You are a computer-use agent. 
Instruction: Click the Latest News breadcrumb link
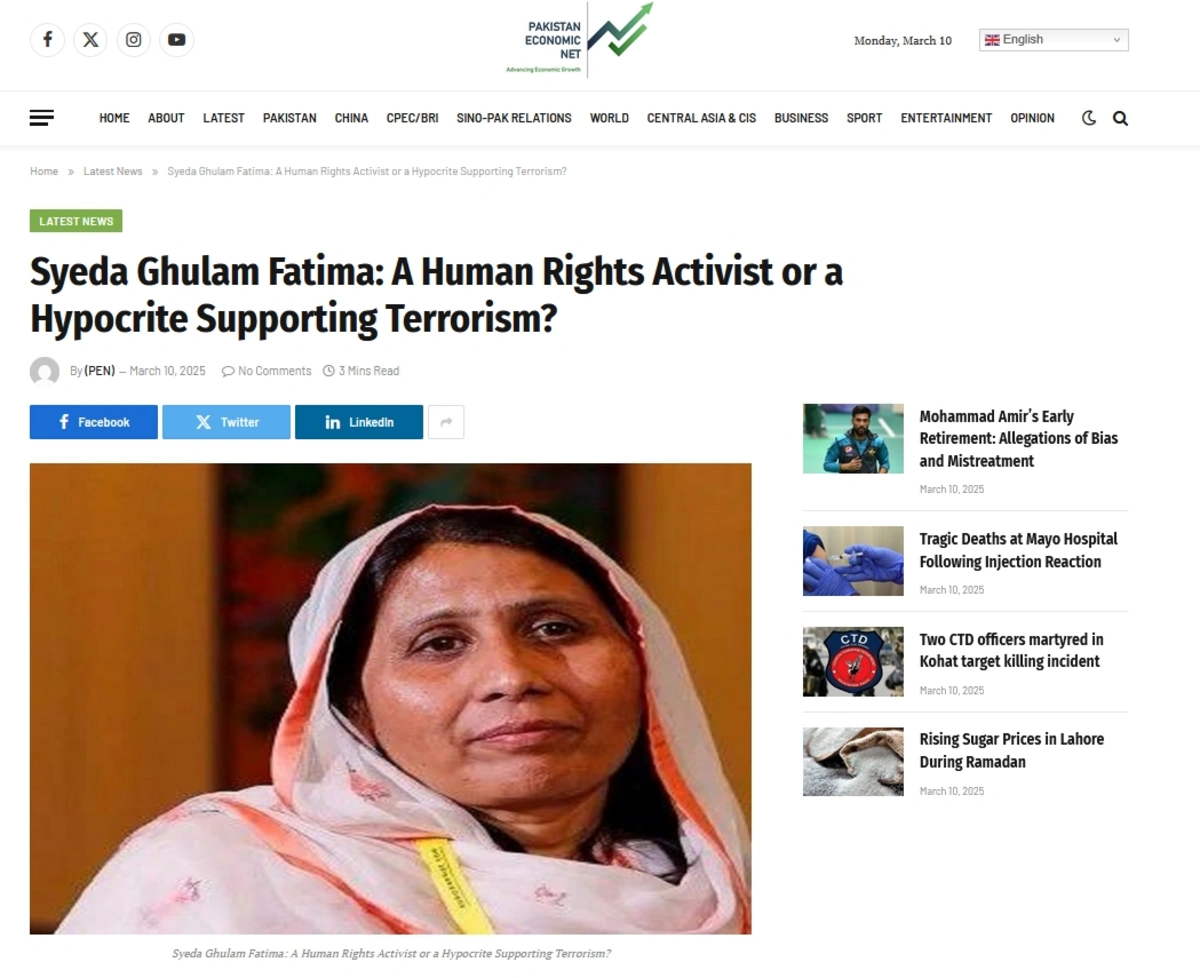(x=113, y=172)
